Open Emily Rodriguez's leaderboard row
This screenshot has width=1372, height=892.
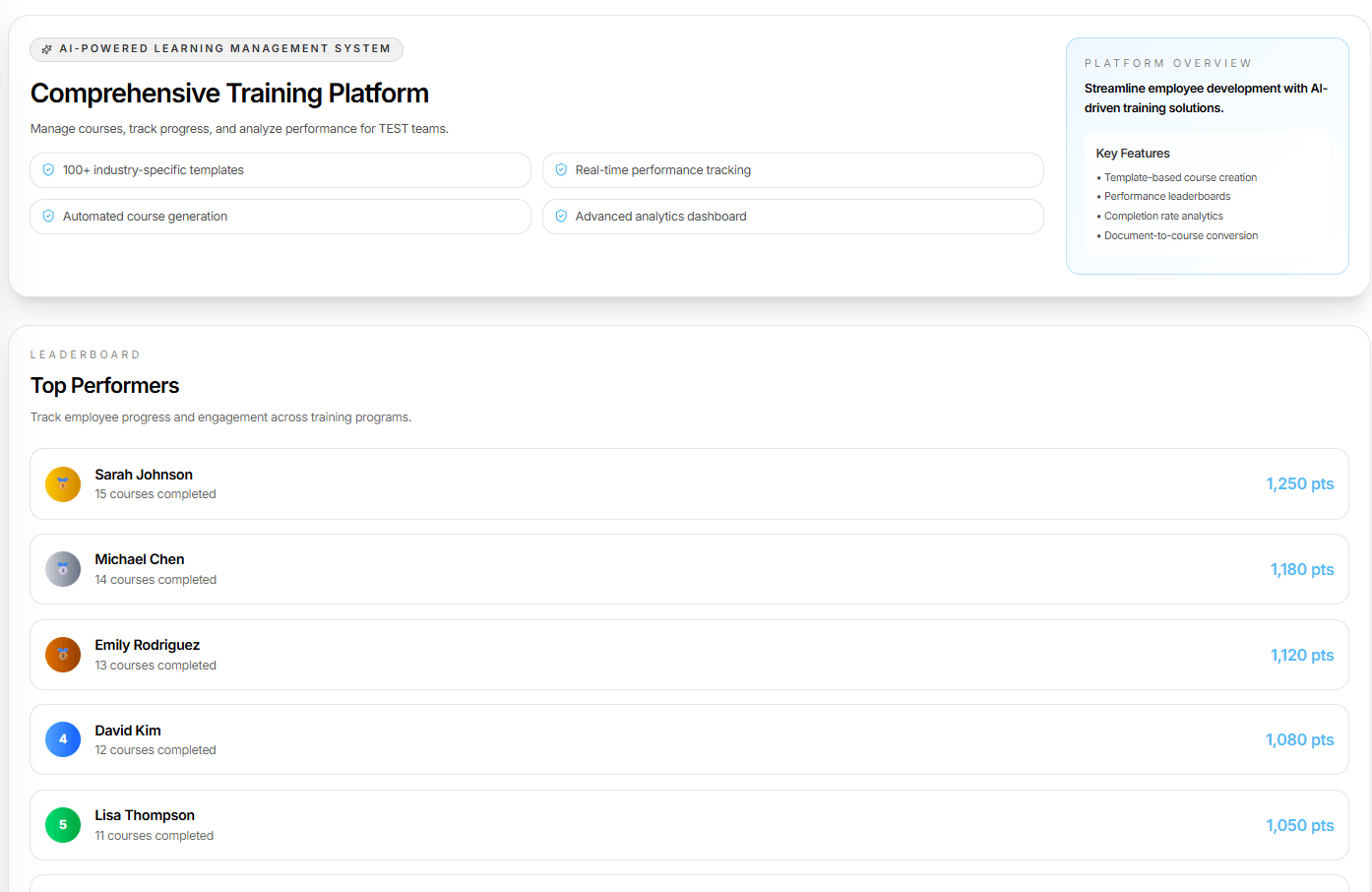coord(689,655)
